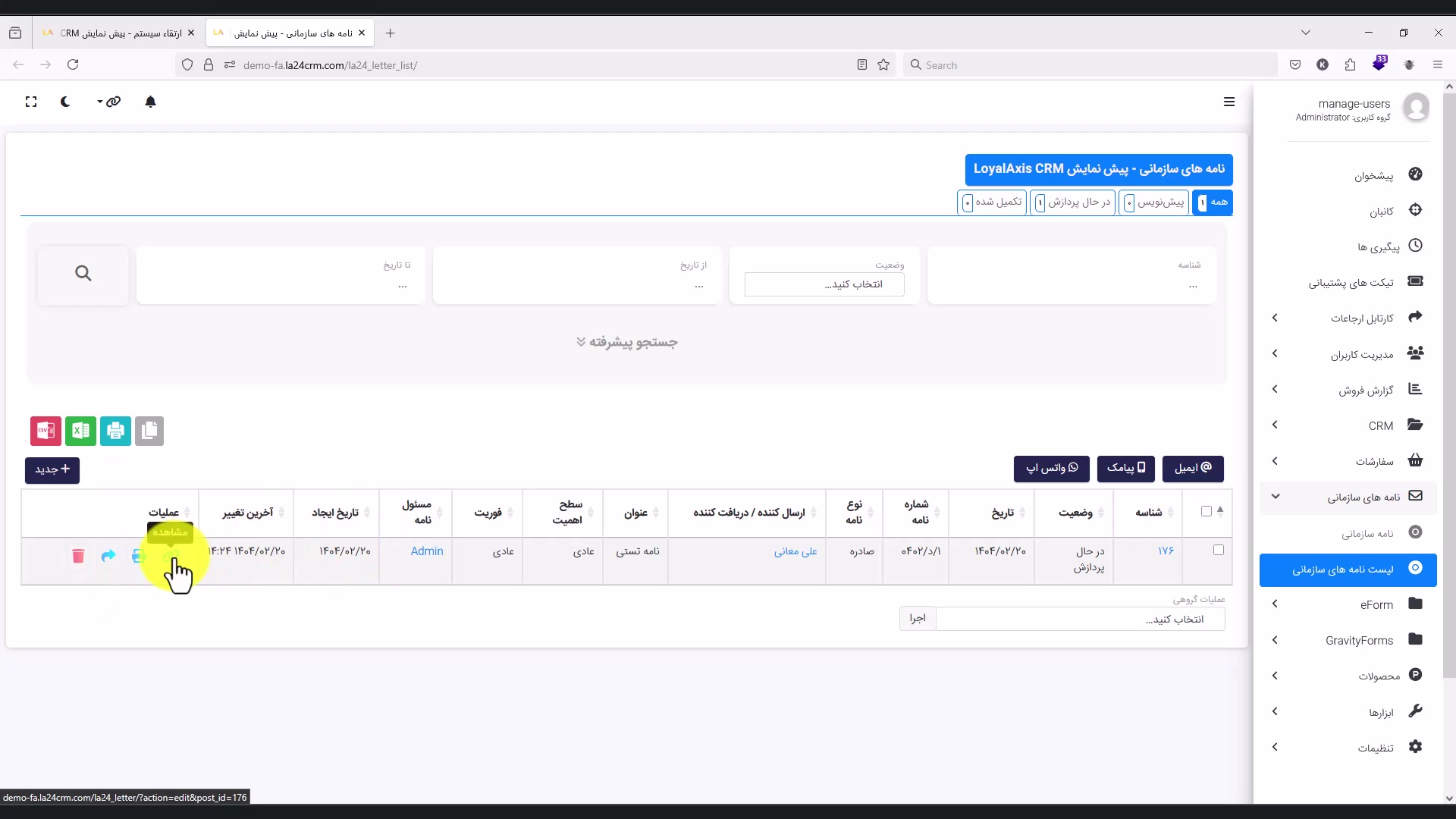Click the blue forward arrow icon in row
The height and width of the screenshot is (819, 1456).
point(108,557)
